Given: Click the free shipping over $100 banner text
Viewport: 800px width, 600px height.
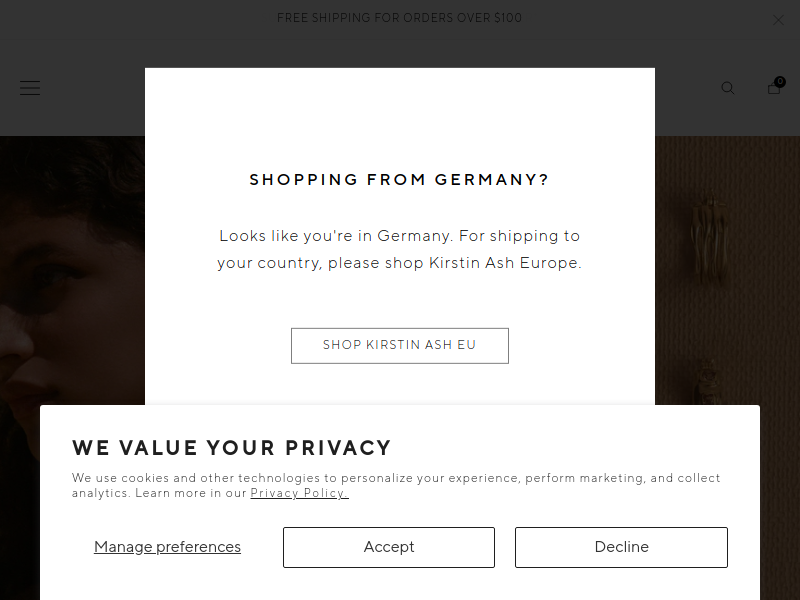Looking at the screenshot, I should (399, 18).
